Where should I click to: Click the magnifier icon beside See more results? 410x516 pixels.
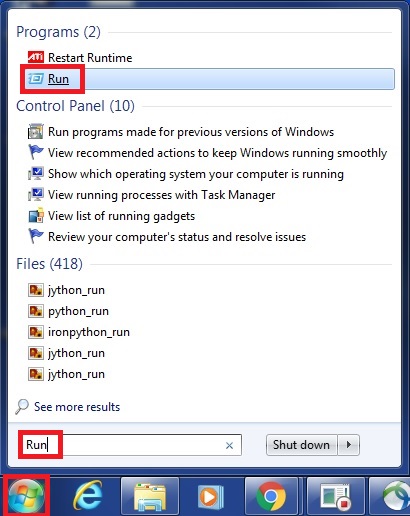point(22,407)
